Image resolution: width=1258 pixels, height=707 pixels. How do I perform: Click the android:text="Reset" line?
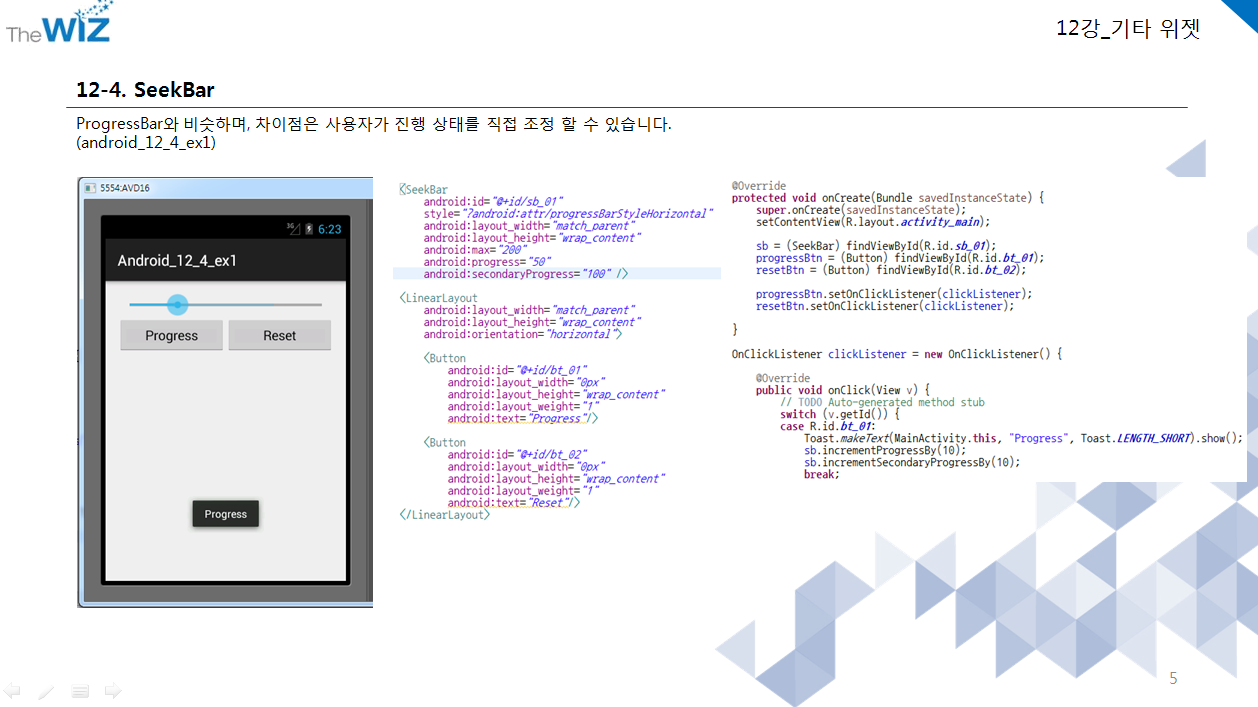coord(514,502)
